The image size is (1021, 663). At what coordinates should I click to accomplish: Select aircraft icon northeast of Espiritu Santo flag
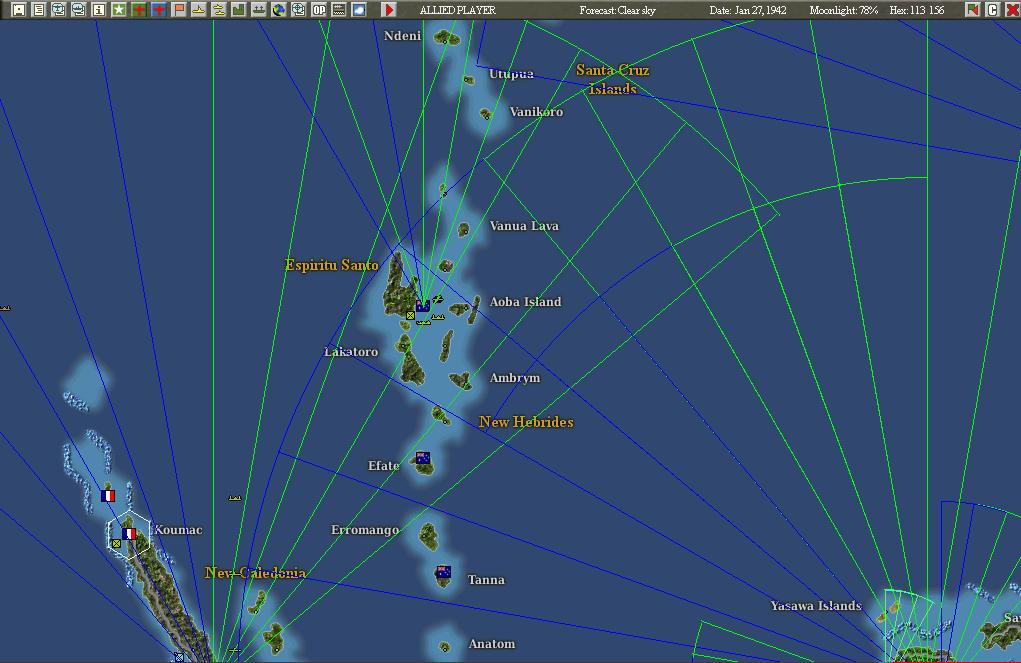(x=438, y=300)
